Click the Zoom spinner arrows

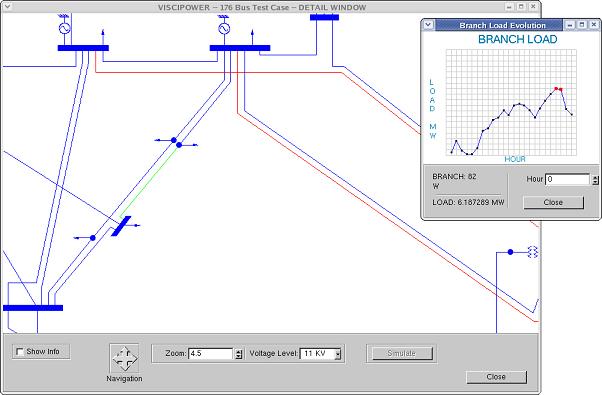point(239,354)
